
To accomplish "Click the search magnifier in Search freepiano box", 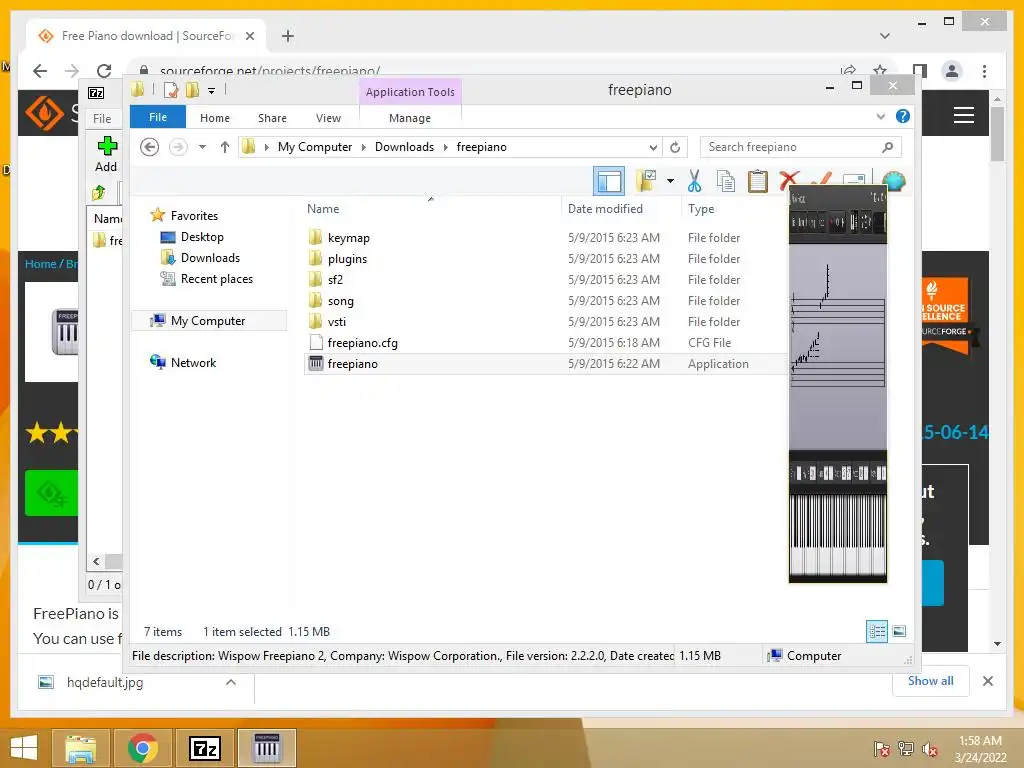I will point(887,147).
